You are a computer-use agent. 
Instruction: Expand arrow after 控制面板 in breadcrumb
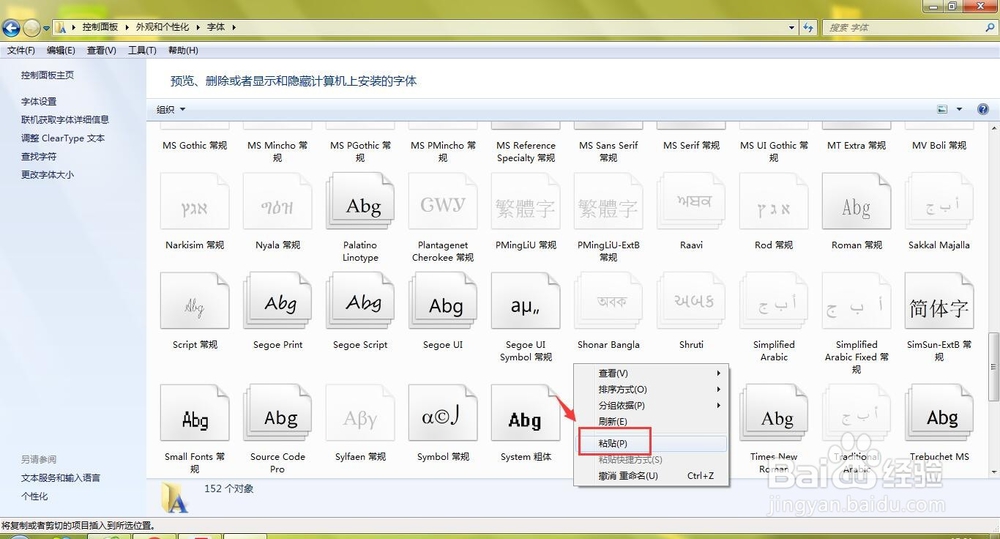point(126,27)
